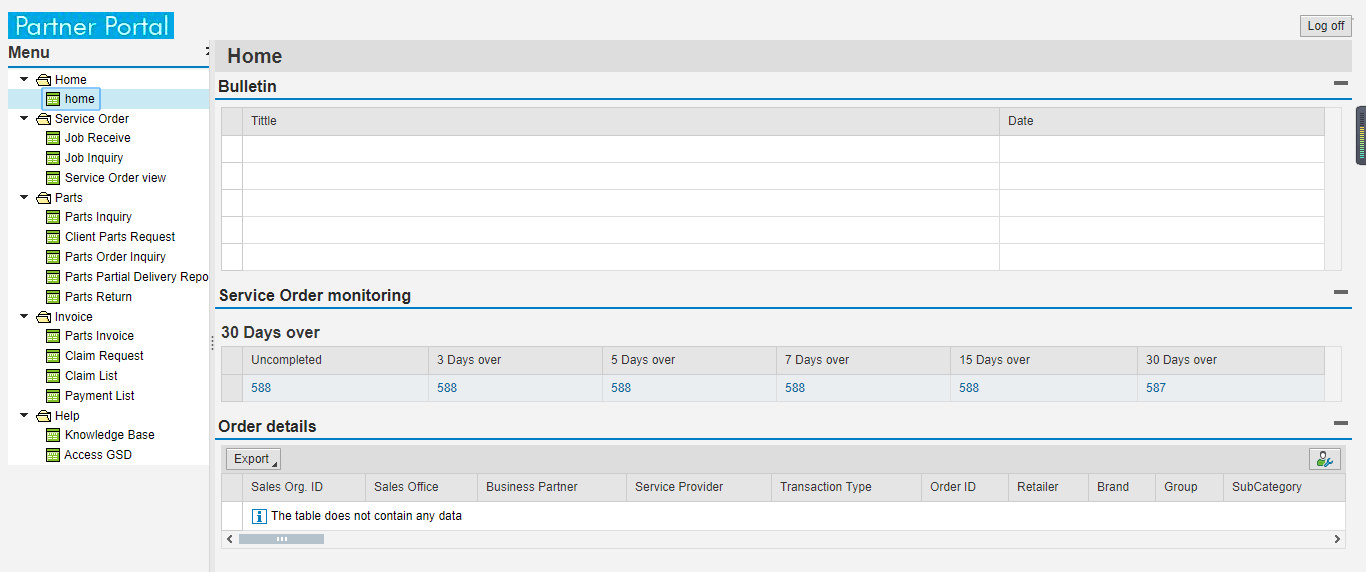Open table personalization settings icon in Order details
1366x572 pixels.
pos(1325,459)
